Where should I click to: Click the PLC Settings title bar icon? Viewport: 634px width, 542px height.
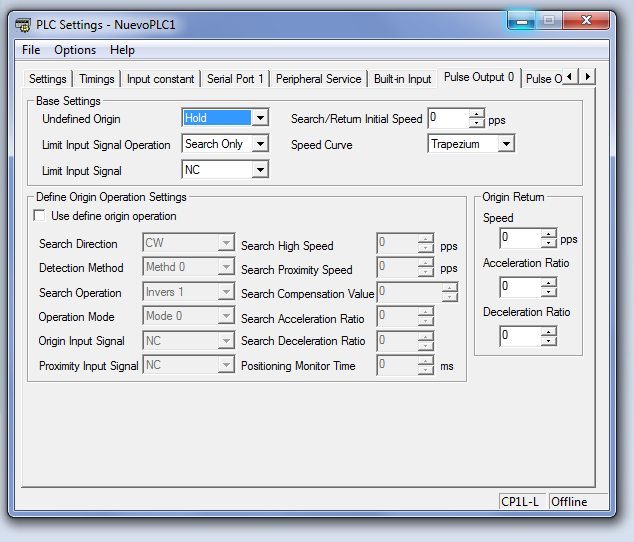[x=23, y=25]
